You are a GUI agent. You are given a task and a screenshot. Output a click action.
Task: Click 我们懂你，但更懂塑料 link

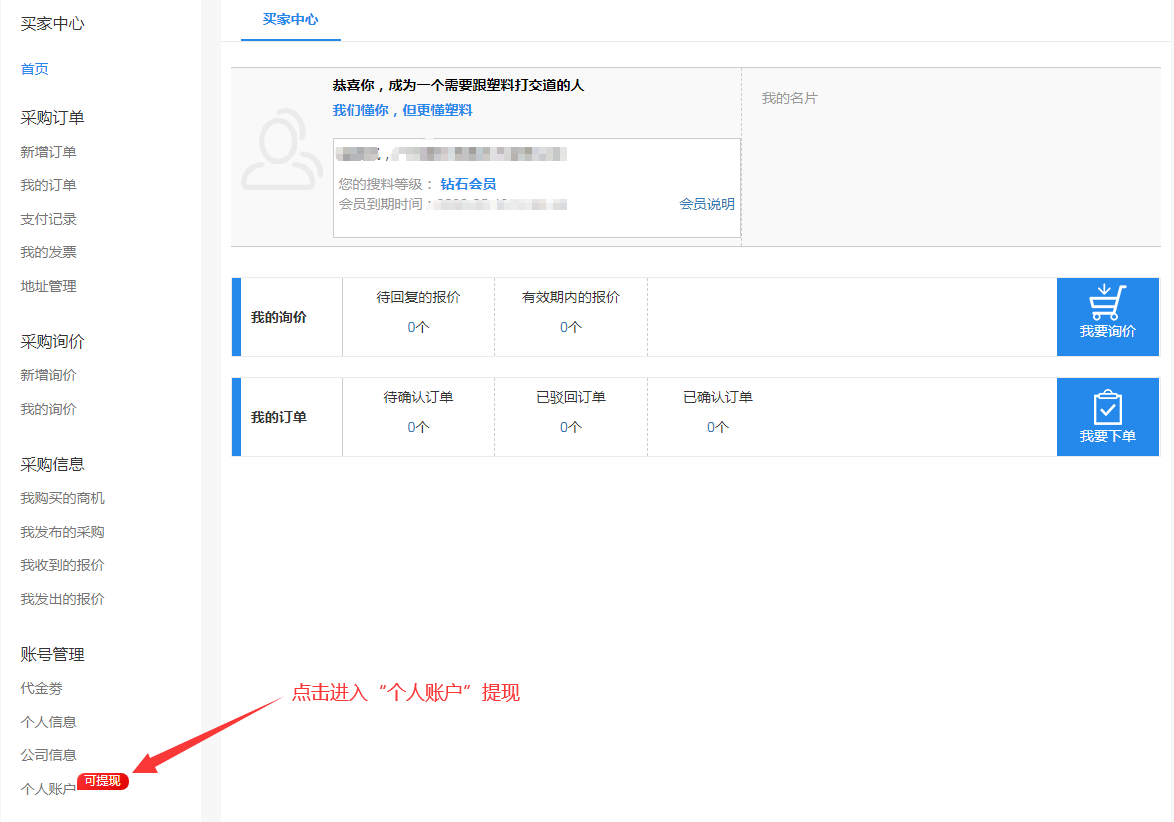click(x=402, y=109)
